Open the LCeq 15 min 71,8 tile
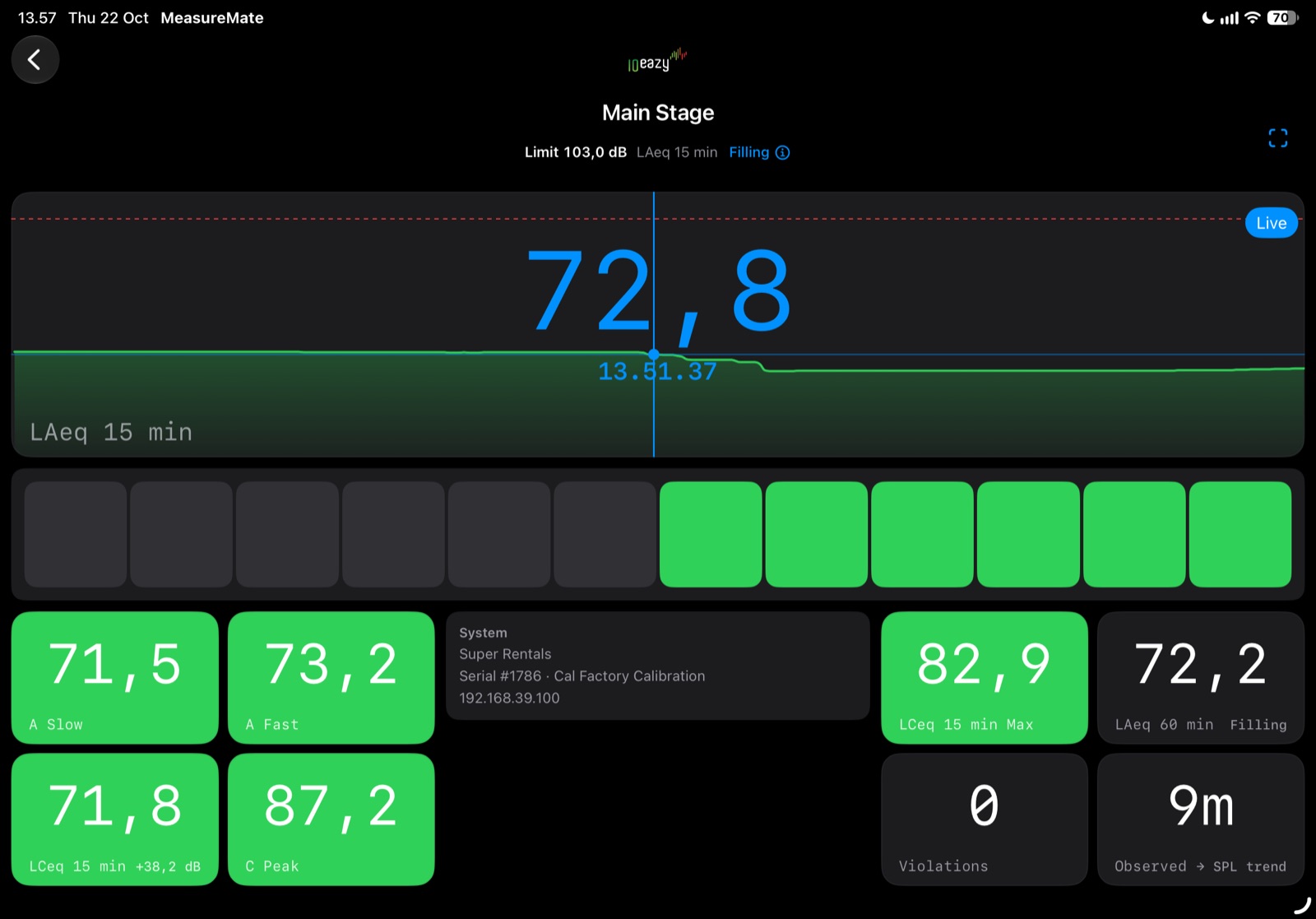The image size is (1316, 919). click(x=115, y=819)
